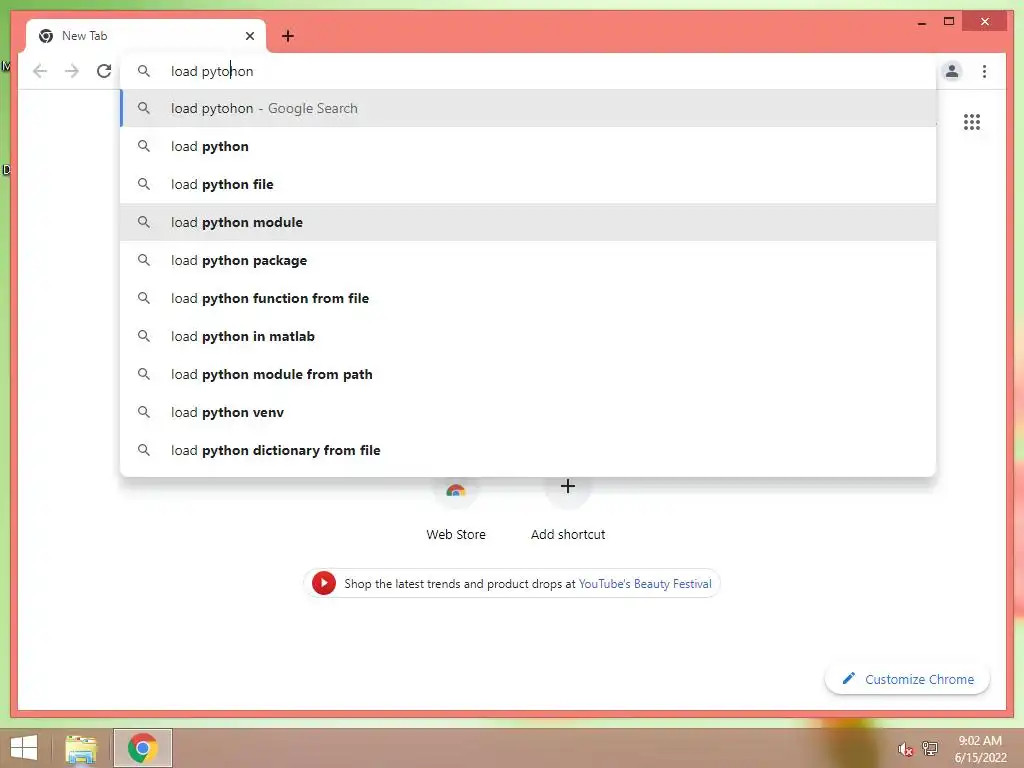Click the network tray icon
1024x768 pixels.
(x=930, y=748)
